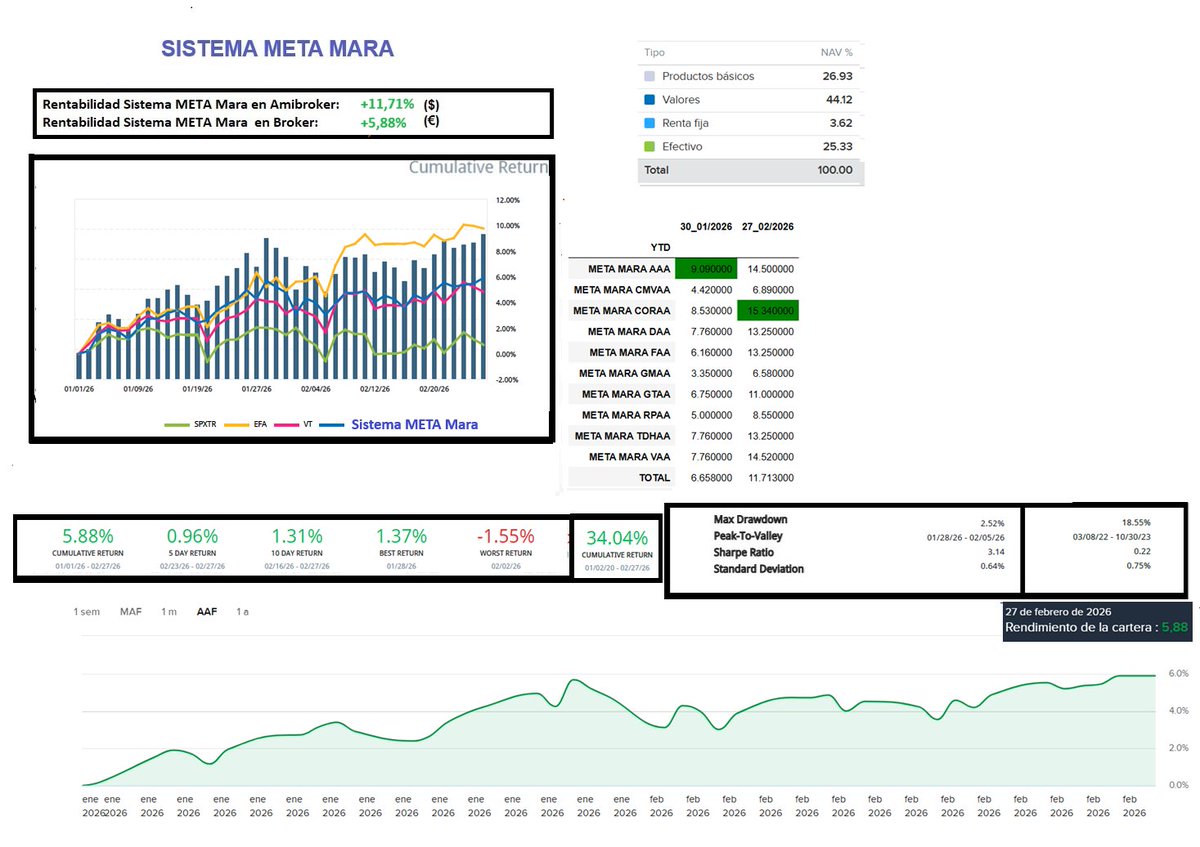Click the '27_02/2026' column header
The width and height of the screenshot is (1200, 847).
tap(768, 227)
